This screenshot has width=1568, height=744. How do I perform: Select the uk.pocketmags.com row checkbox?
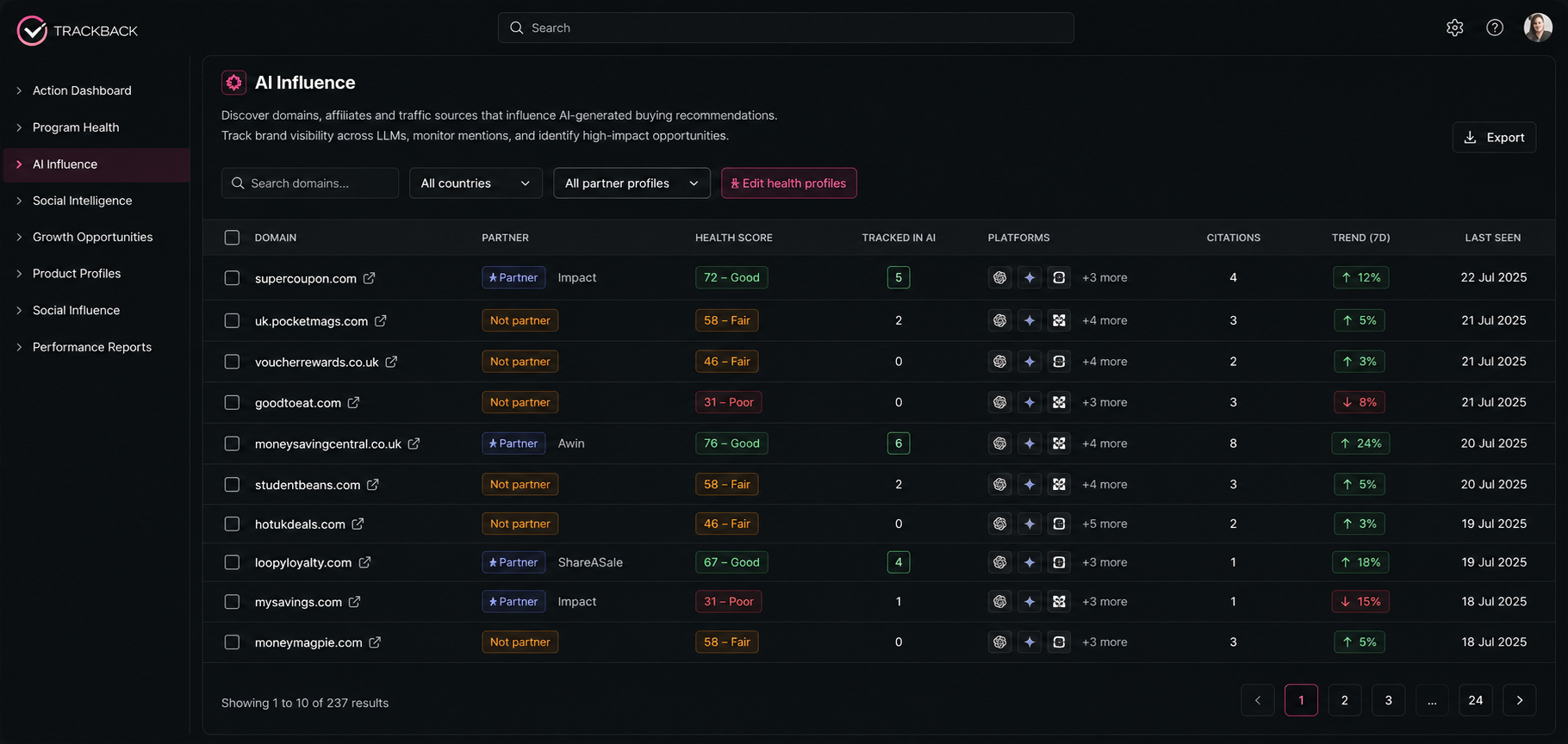click(232, 320)
